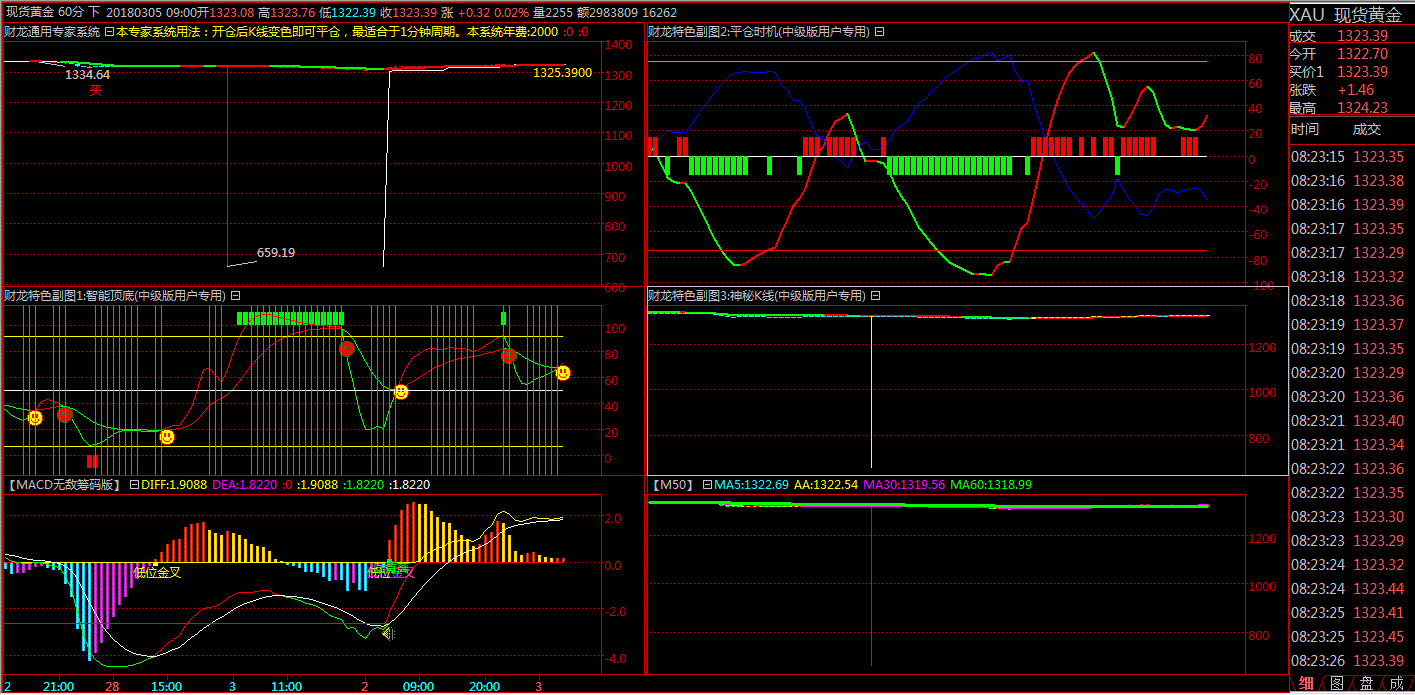Click the 低1322.39 low value in header
The image size is (1415, 695).
click(x=348, y=13)
